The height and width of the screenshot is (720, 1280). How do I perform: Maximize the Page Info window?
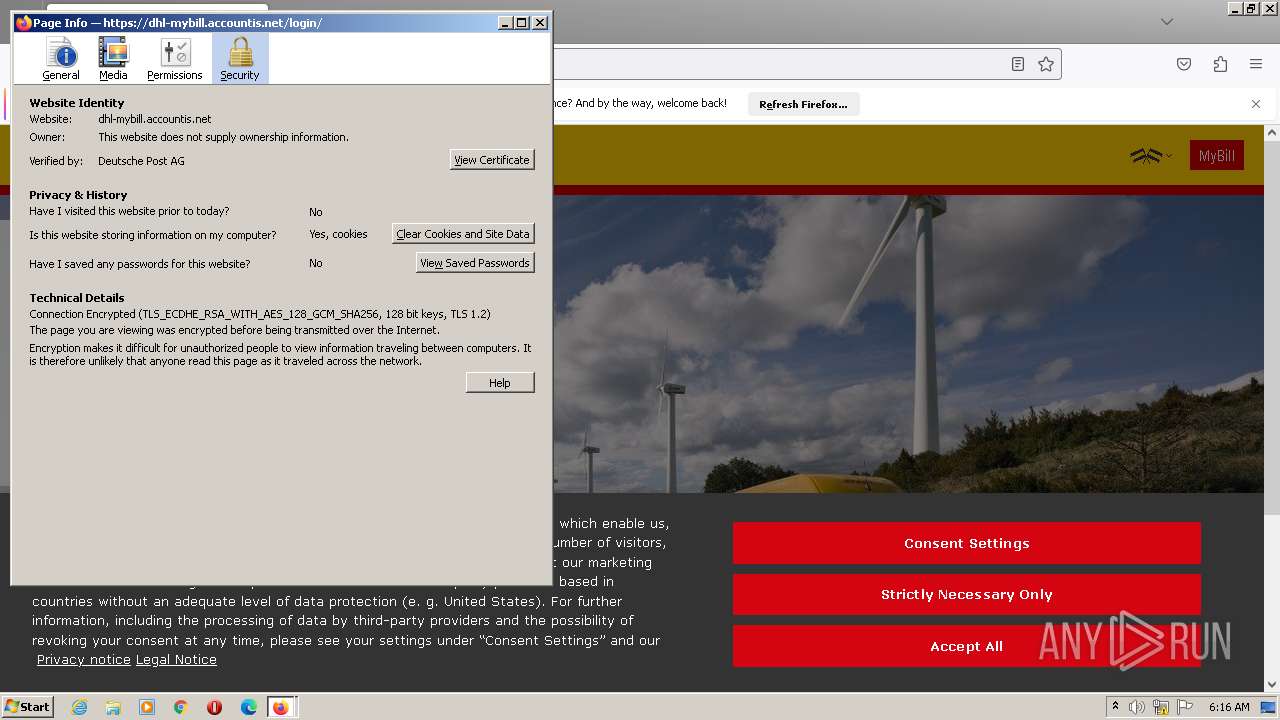tap(522, 22)
